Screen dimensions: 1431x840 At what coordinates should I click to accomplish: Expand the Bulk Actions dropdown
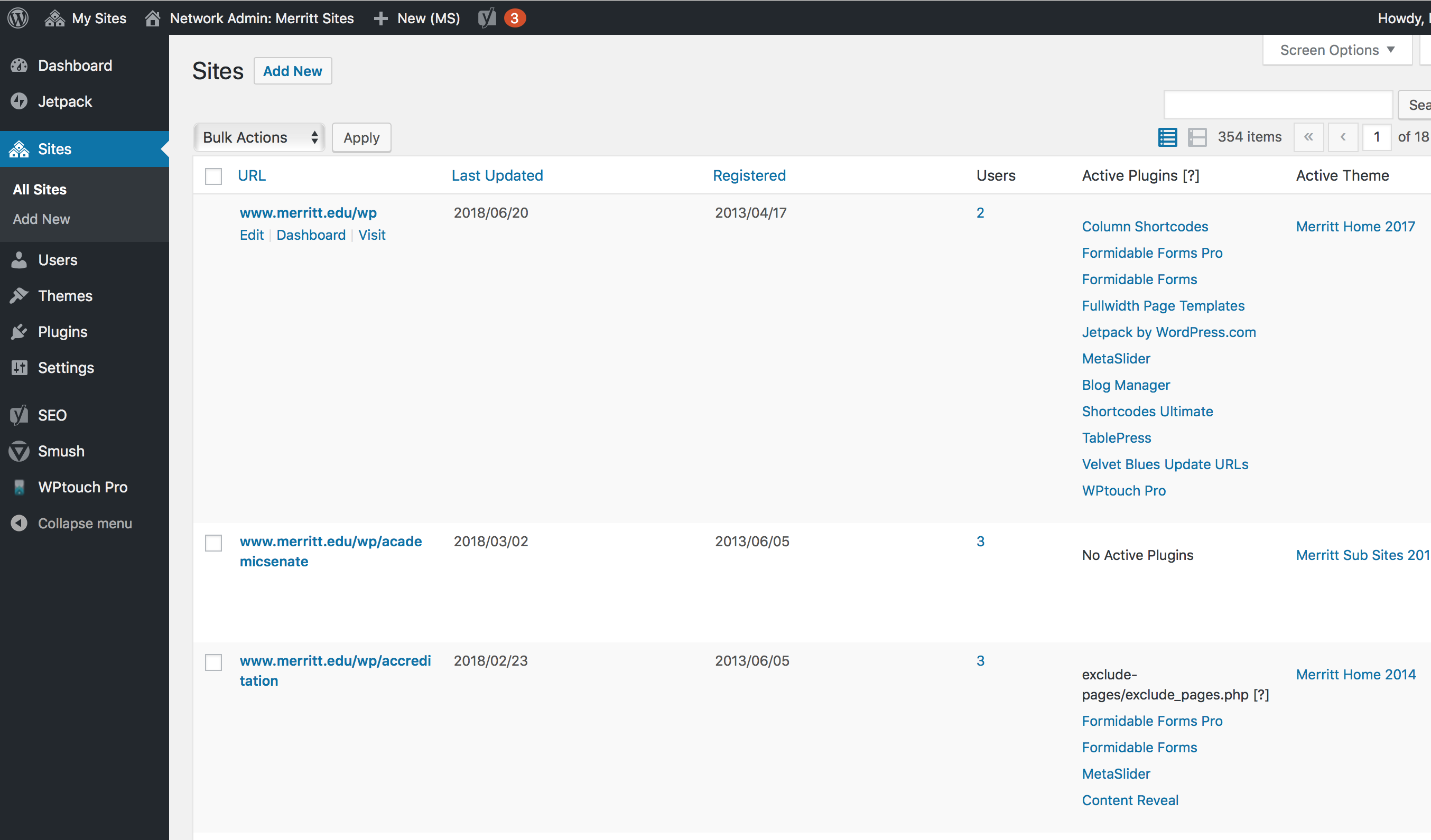[x=259, y=137]
